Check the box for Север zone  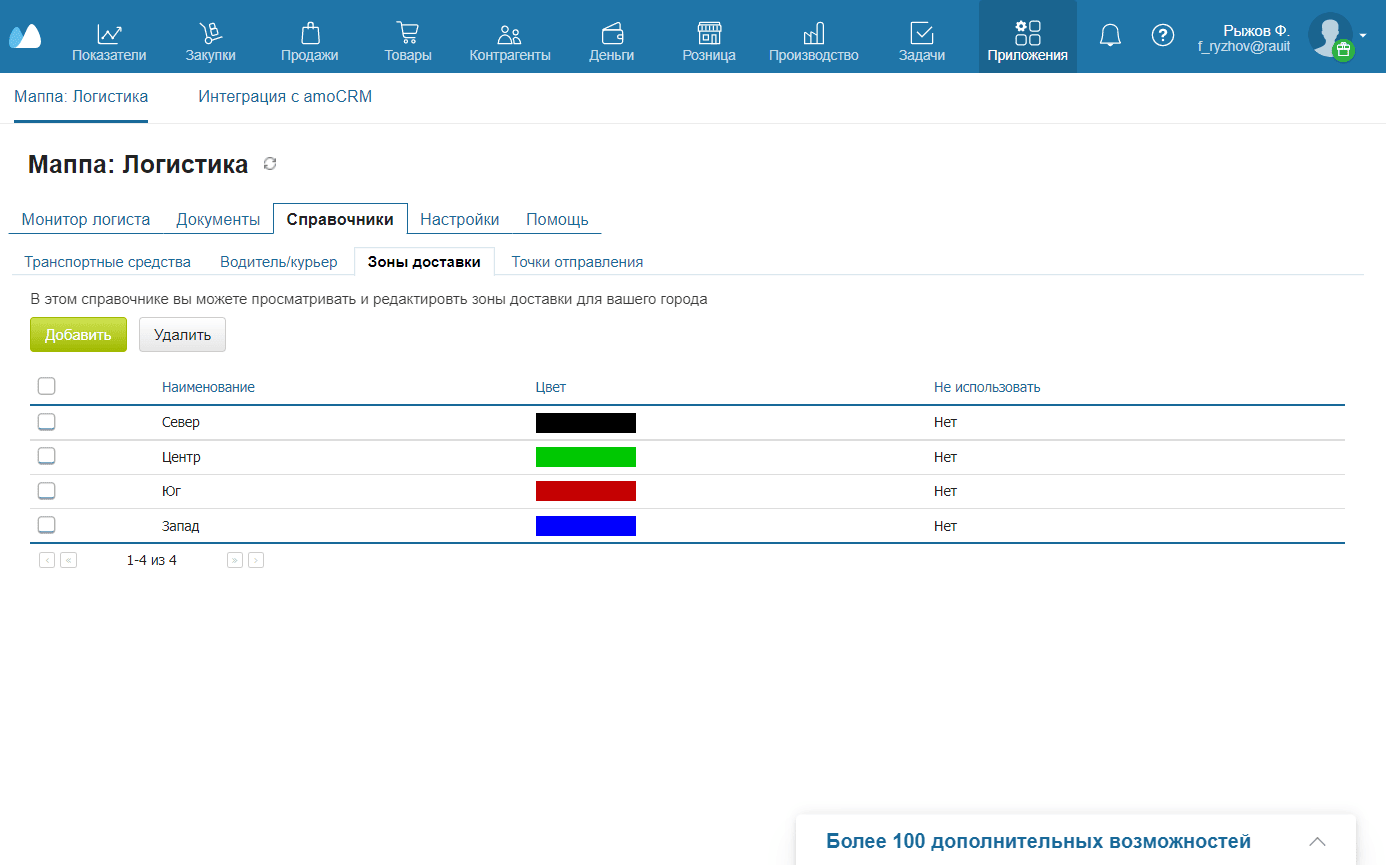click(x=46, y=422)
